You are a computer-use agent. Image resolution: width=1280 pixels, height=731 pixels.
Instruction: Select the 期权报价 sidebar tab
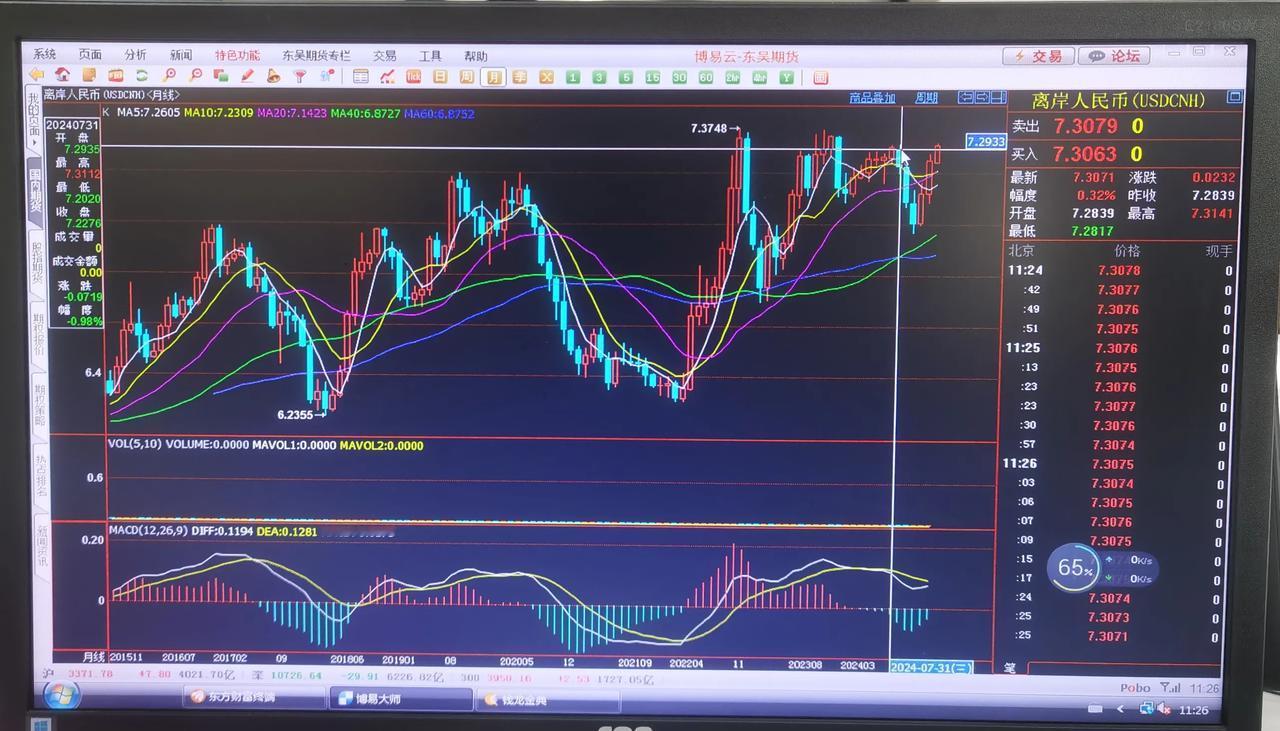pos(38,333)
